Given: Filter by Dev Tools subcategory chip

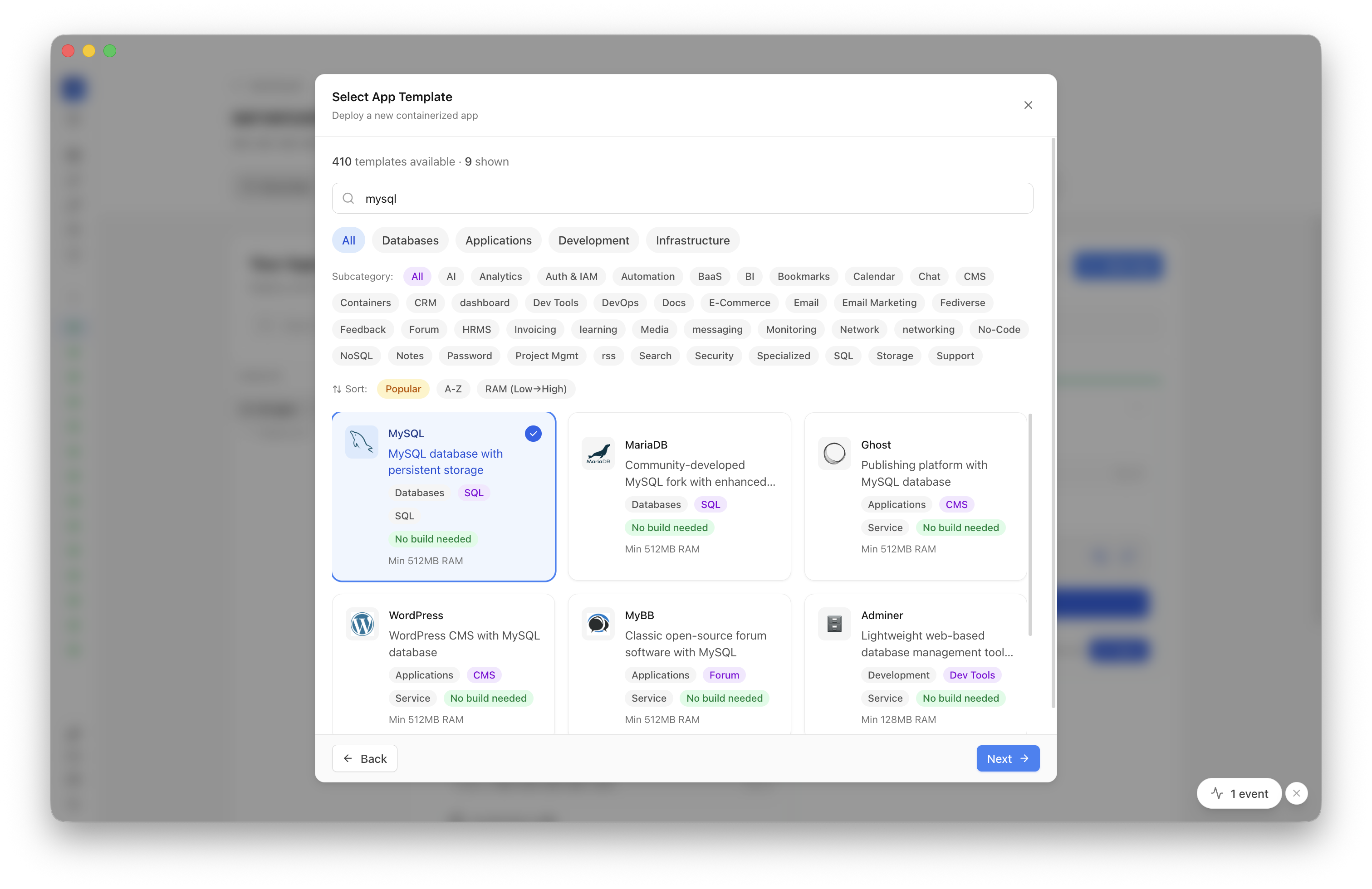Looking at the screenshot, I should [555, 303].
